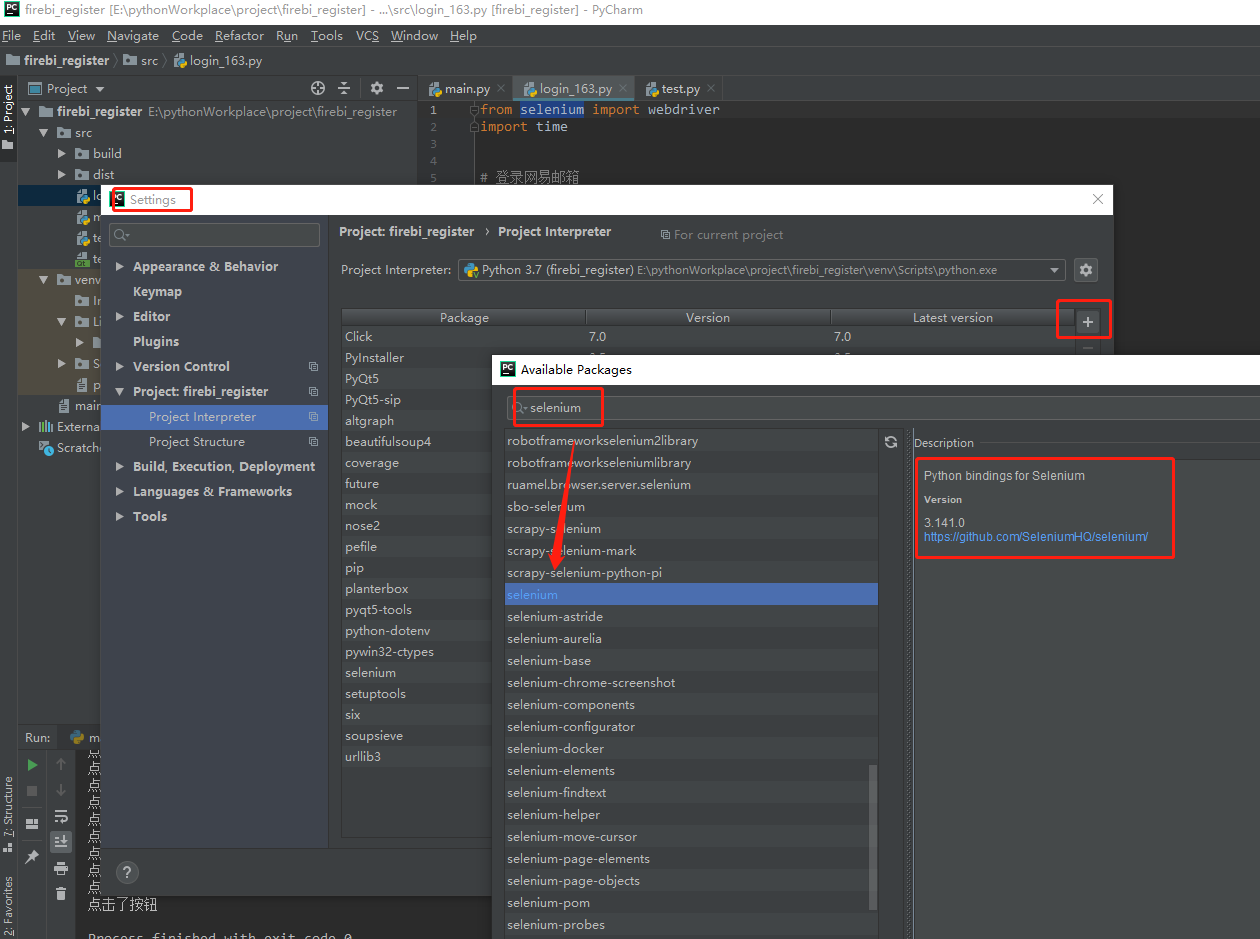Select Keymap in the Settings tree
This screenshot has height=939, width=1260.
pyautogui.click(x=157, y=292)
